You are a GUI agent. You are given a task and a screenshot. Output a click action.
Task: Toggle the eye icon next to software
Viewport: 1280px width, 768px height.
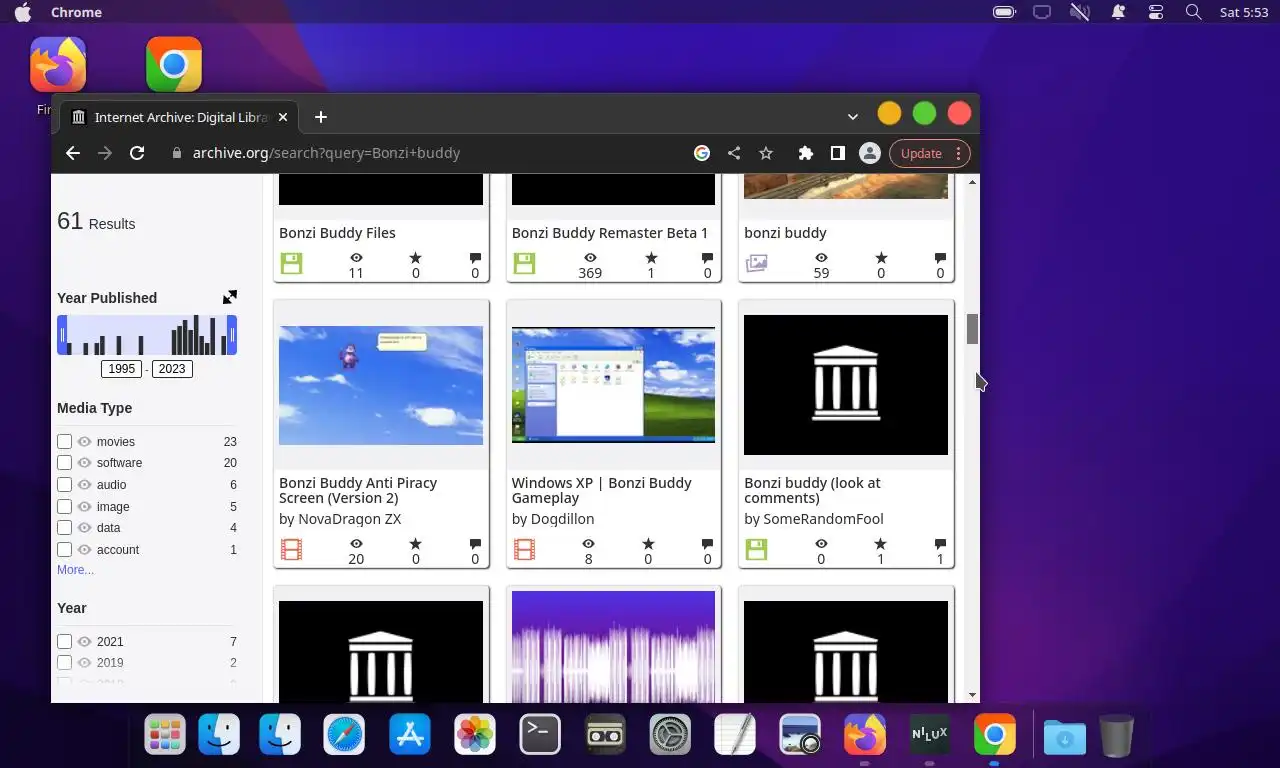coord(85,462)
